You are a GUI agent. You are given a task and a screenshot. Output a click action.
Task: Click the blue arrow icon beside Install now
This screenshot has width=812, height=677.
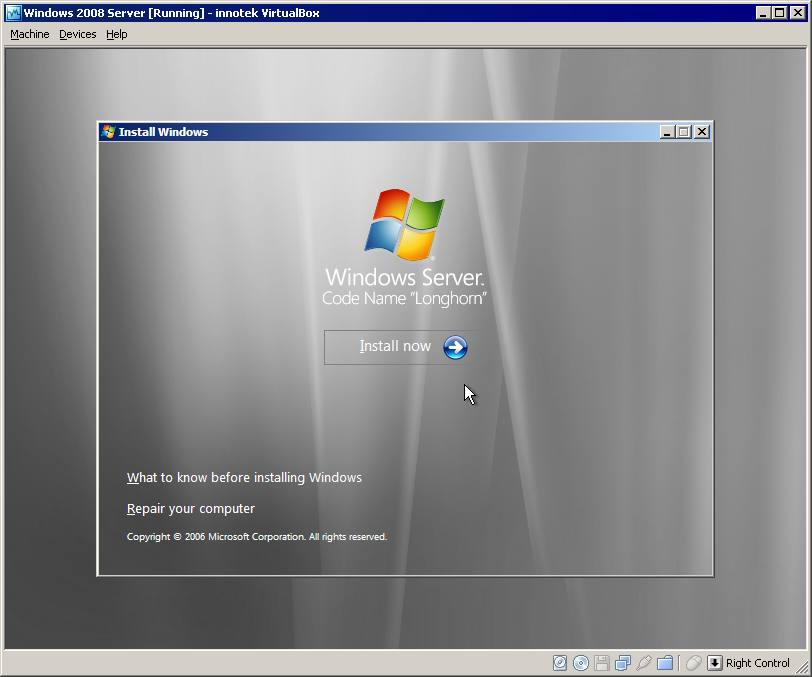pos(455,347)
